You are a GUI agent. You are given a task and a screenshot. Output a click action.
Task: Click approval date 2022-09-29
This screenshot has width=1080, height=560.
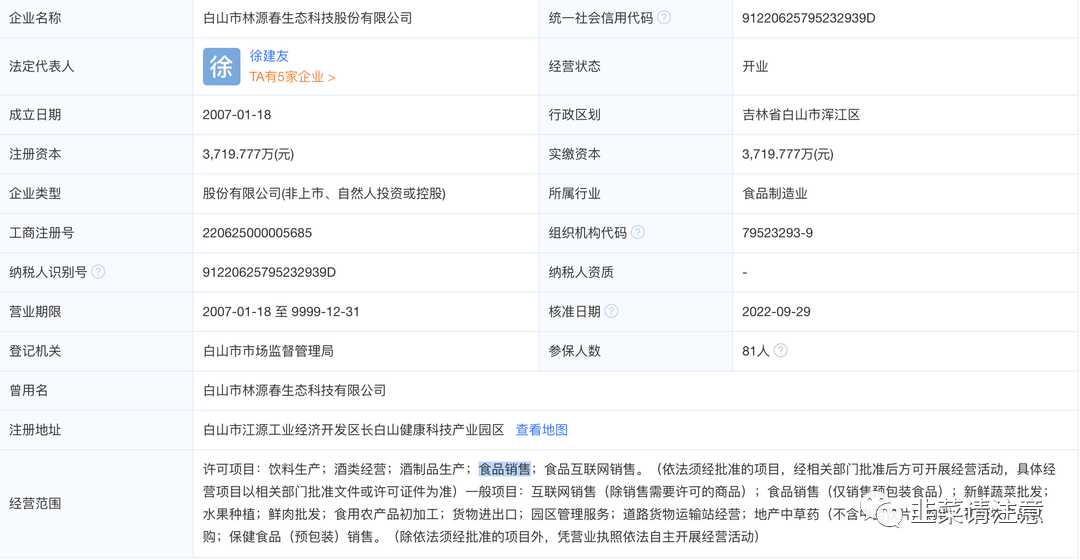[x=776, y=311]
